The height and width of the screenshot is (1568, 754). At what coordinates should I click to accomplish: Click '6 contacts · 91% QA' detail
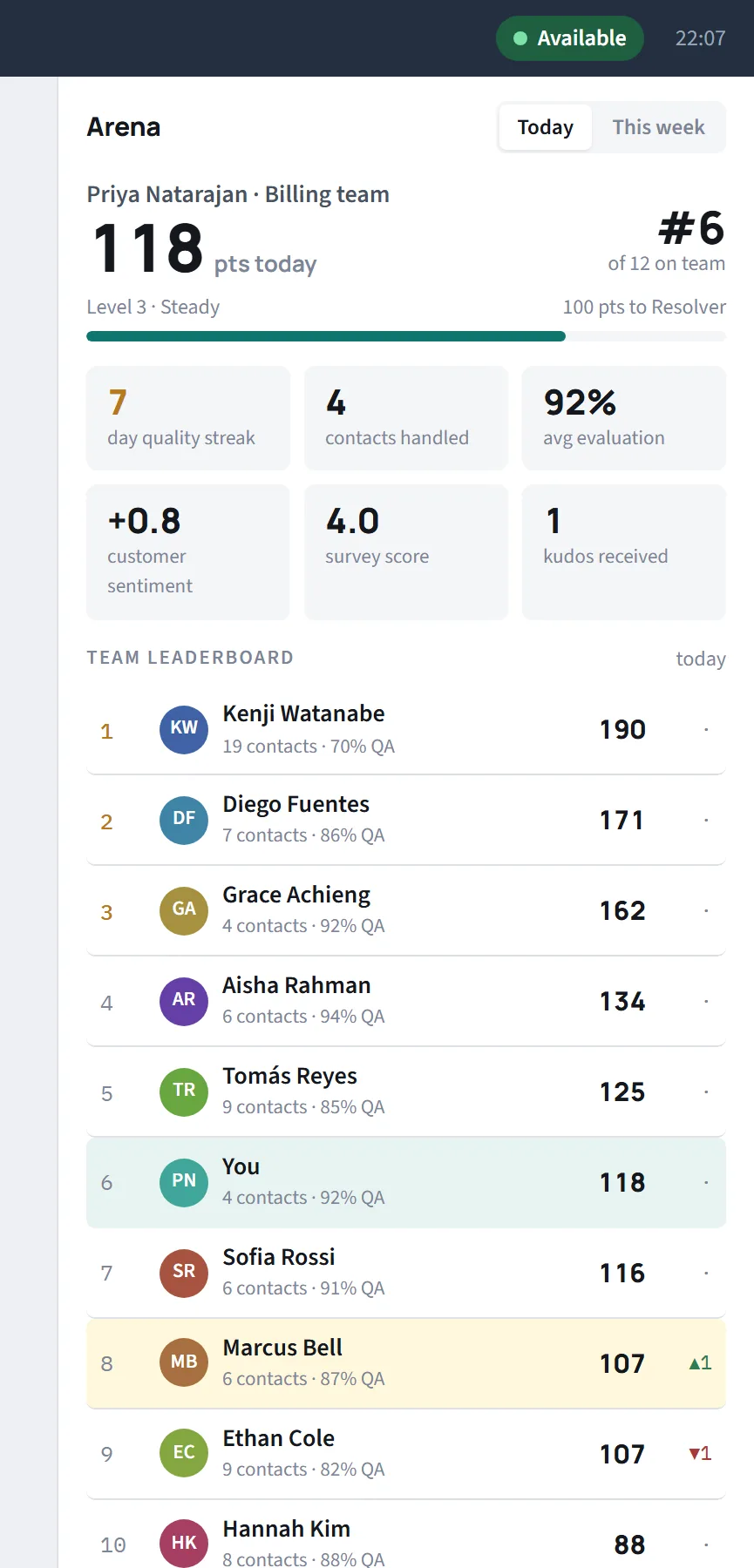303,1288
